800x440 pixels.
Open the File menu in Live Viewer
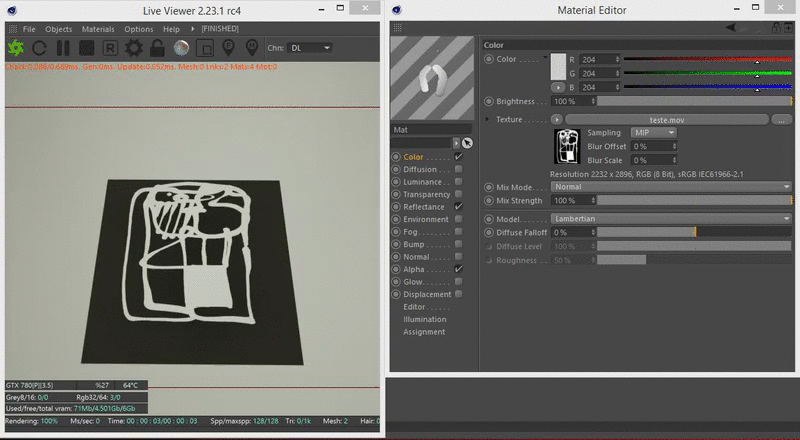[29, 29]
